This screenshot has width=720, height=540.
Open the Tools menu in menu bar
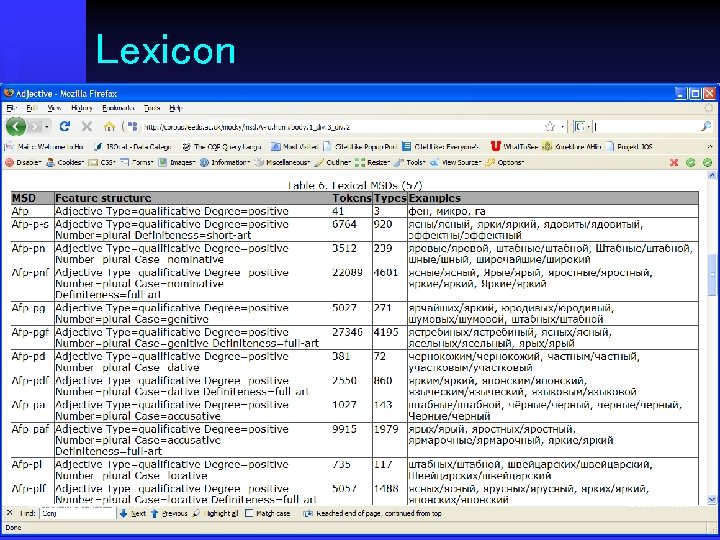click(152, 108)
